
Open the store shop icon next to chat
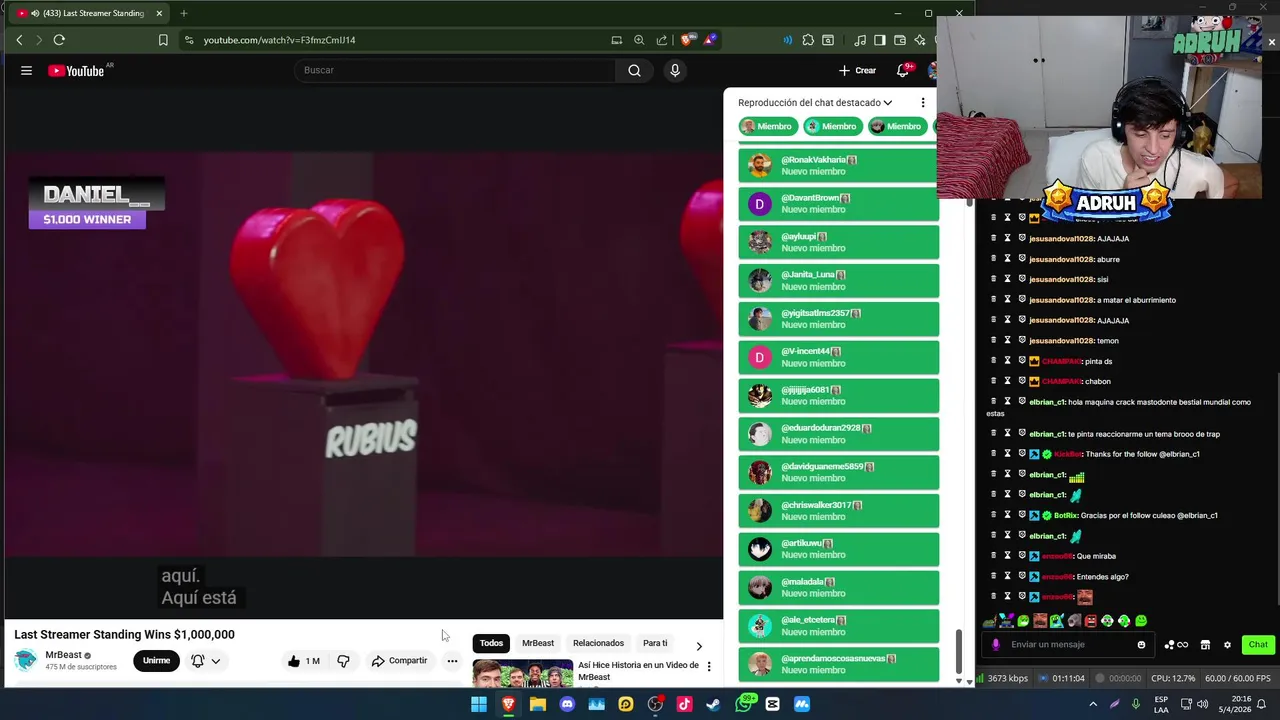(x=1205, y=644)
